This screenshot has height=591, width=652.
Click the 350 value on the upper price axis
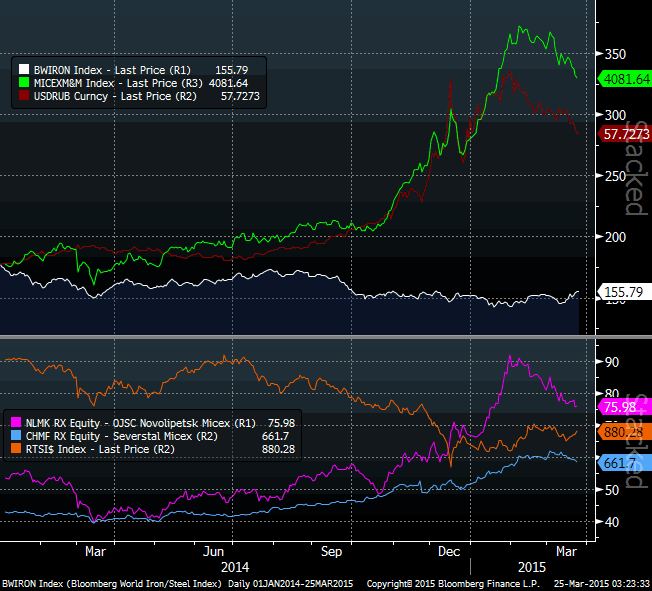pyautogui.click(x=610, y=54)
